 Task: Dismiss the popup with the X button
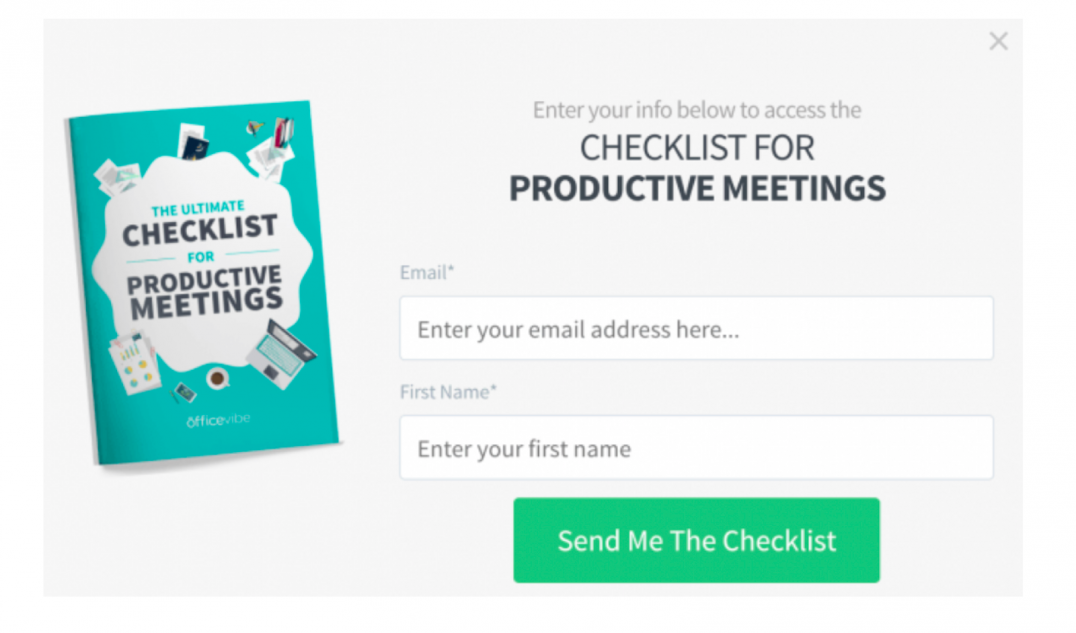point(998,41)
